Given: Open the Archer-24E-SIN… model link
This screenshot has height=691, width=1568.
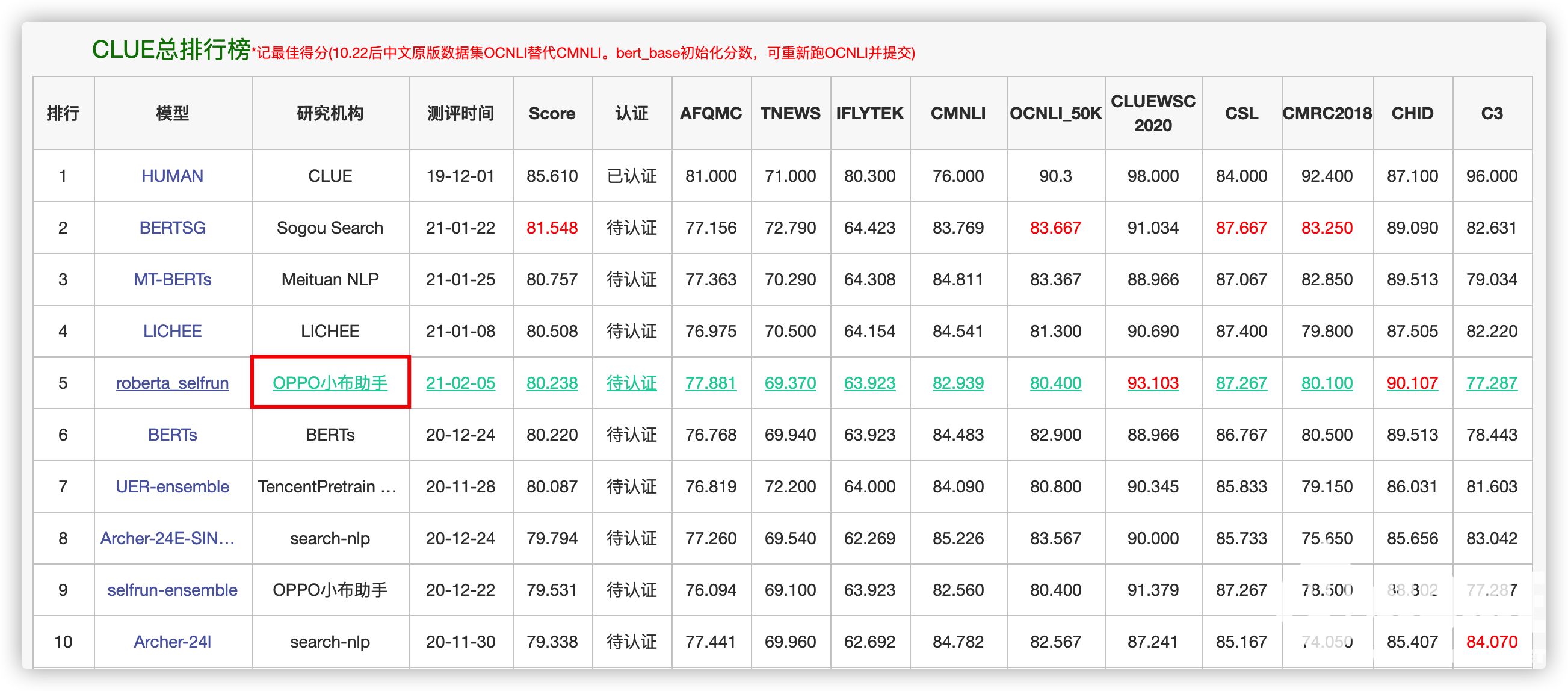Looking at the screenshot, I should (x=167, y=538).
